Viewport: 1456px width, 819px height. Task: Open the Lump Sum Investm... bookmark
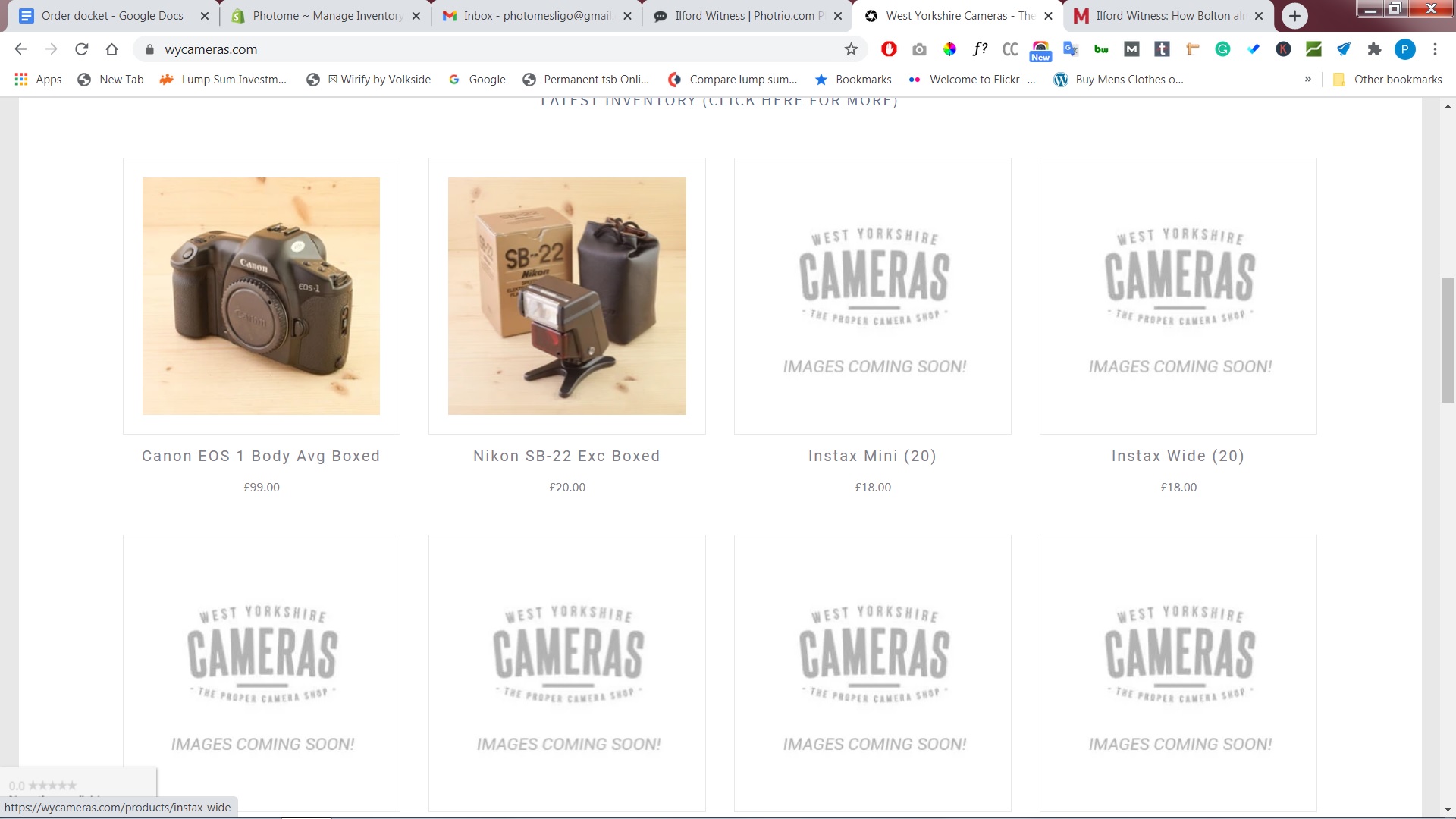[x=224, y=80]
